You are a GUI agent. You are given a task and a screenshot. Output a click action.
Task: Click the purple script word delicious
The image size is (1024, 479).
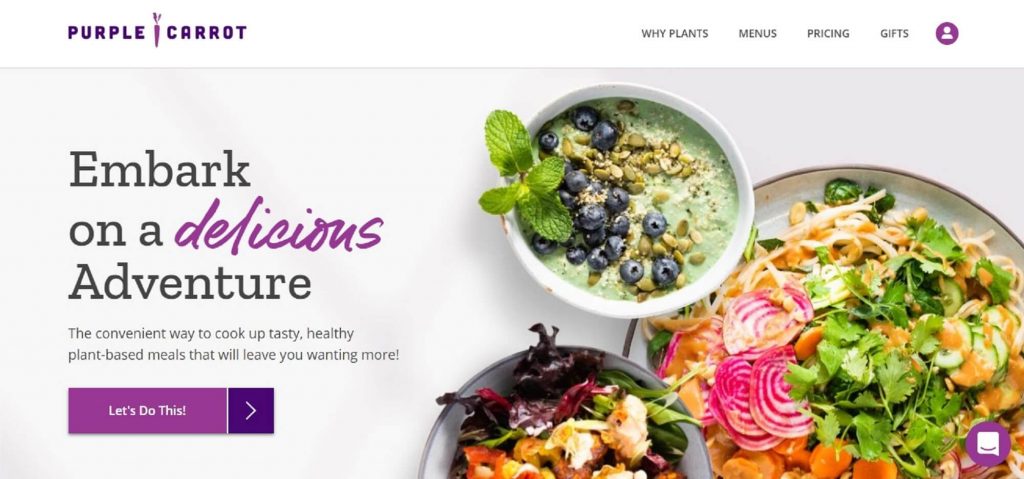point(279,228)
